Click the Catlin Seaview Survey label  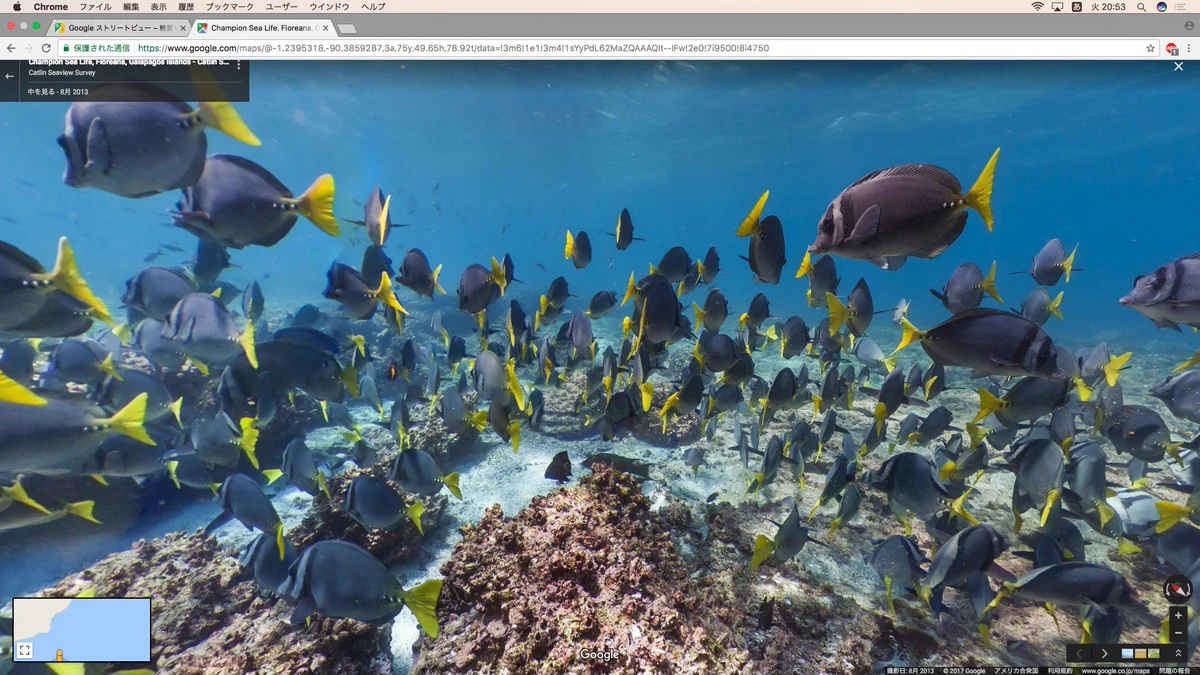pos(60,73)
